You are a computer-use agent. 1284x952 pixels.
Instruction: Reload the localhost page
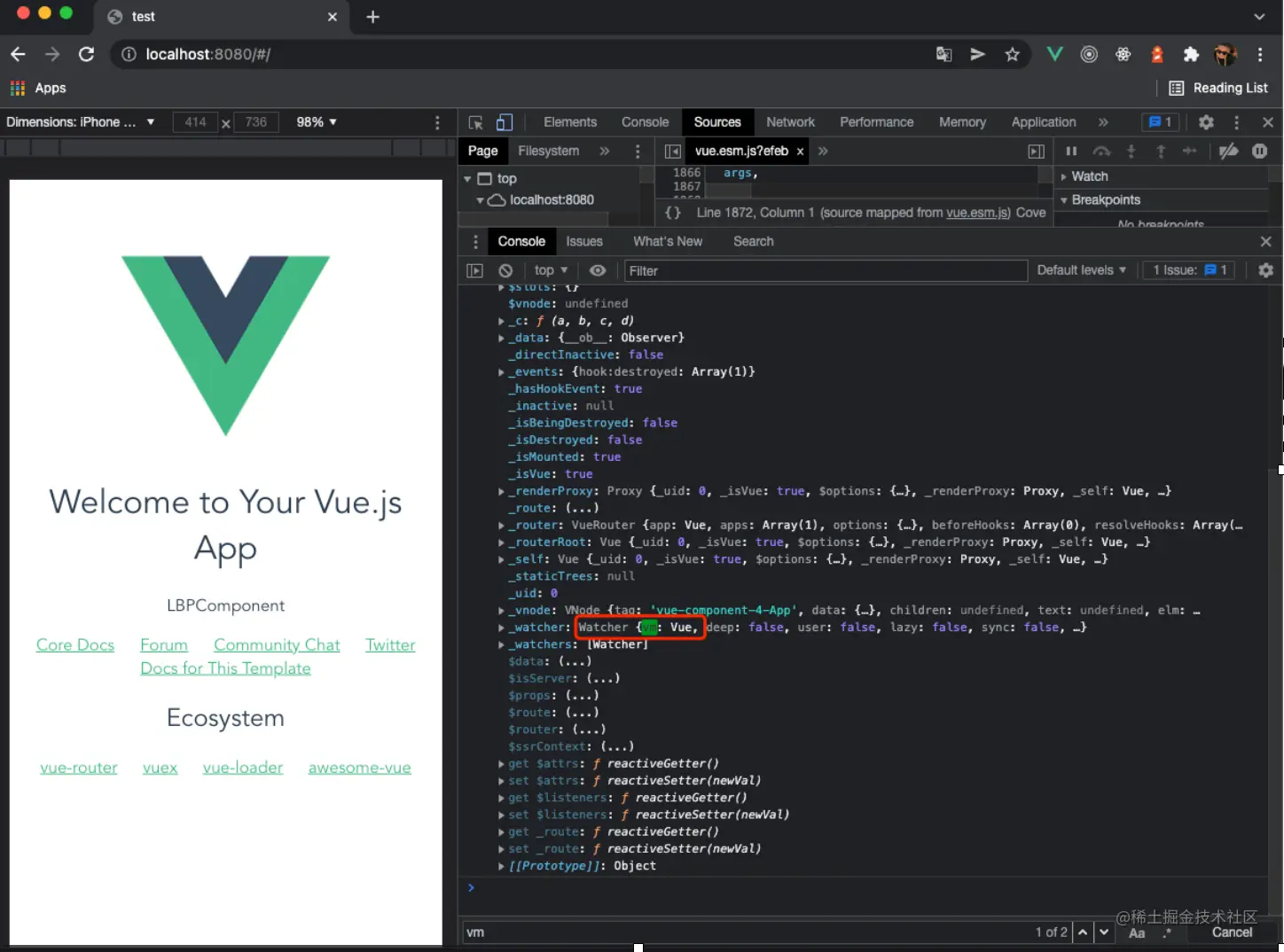pyautogui.click(x=86, y=54)
